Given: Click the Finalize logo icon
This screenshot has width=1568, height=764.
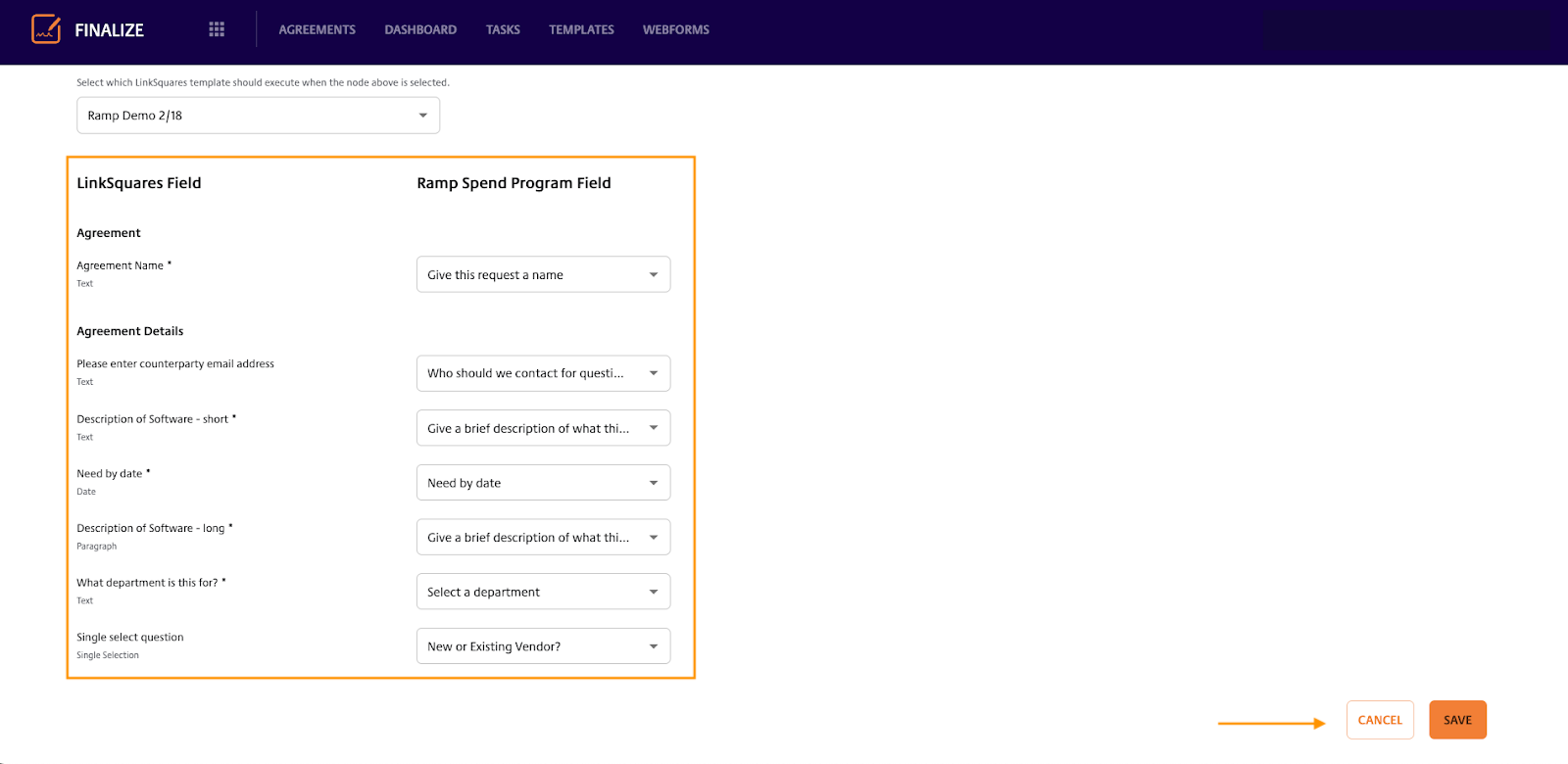Looking at the screenshot, I should tap(46, 29).
